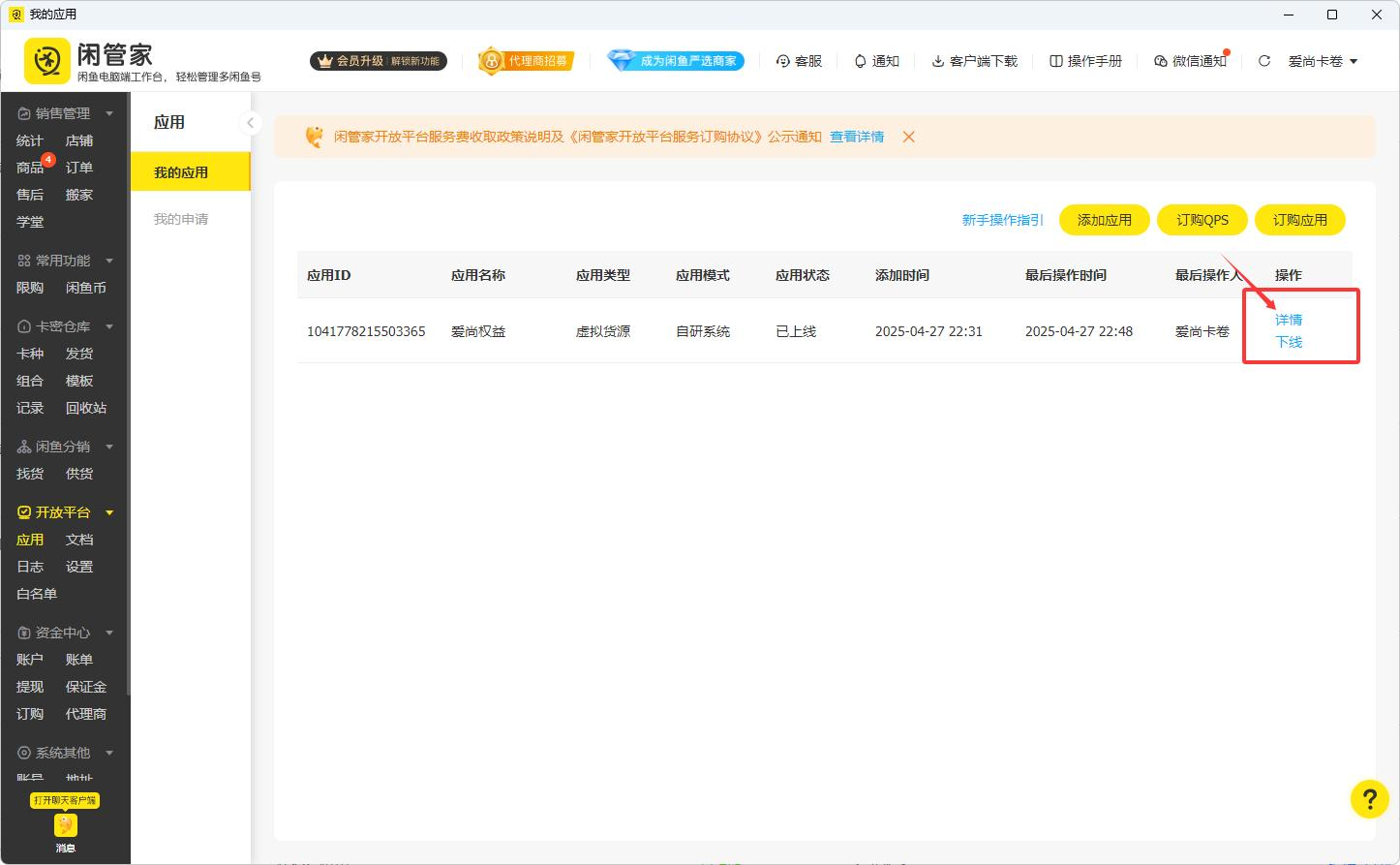Open 详情 for app 爱尚权益
The image size is (1400, 865).
click(1289, 319)
